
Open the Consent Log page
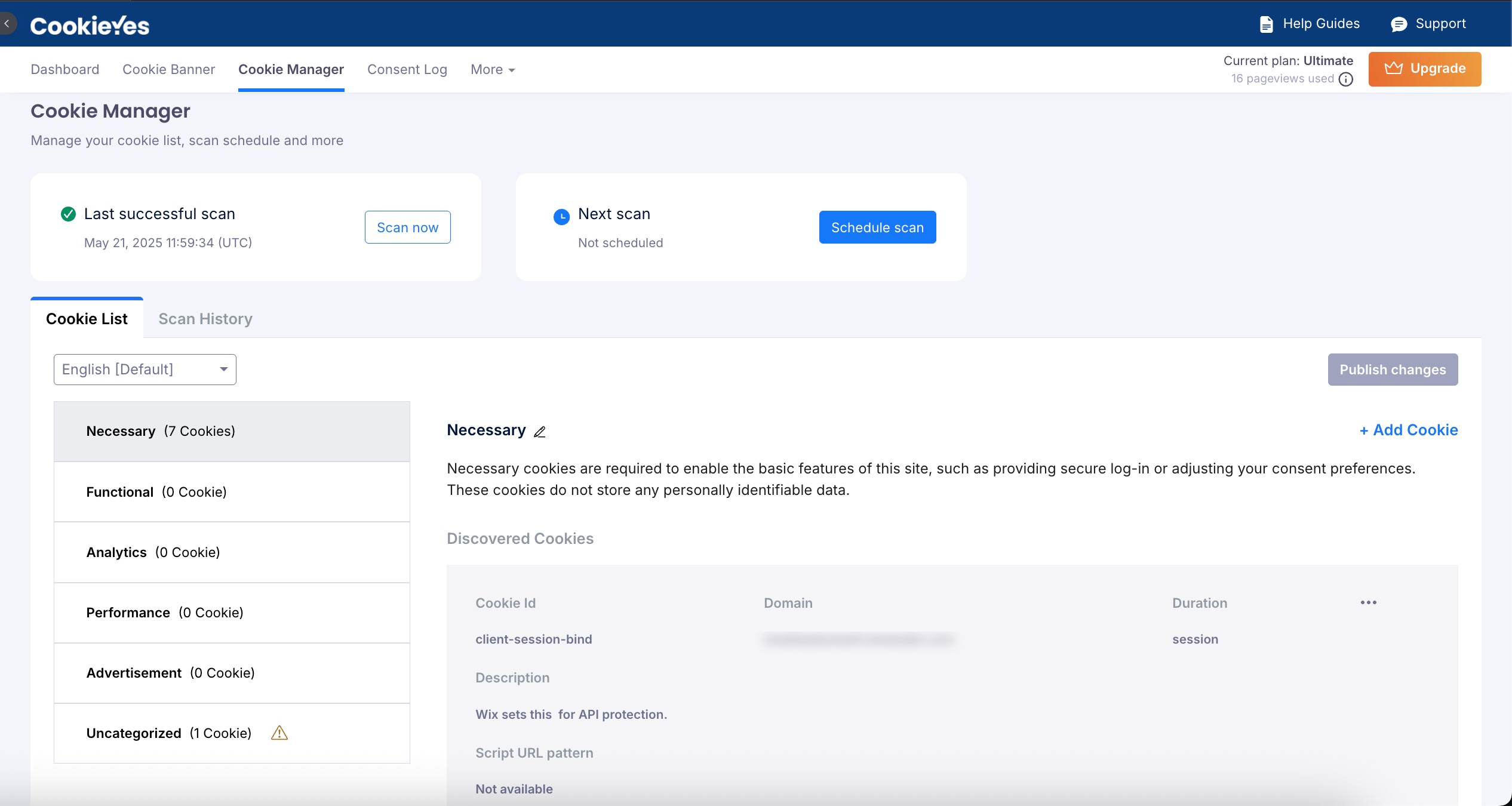pos(407,69)
